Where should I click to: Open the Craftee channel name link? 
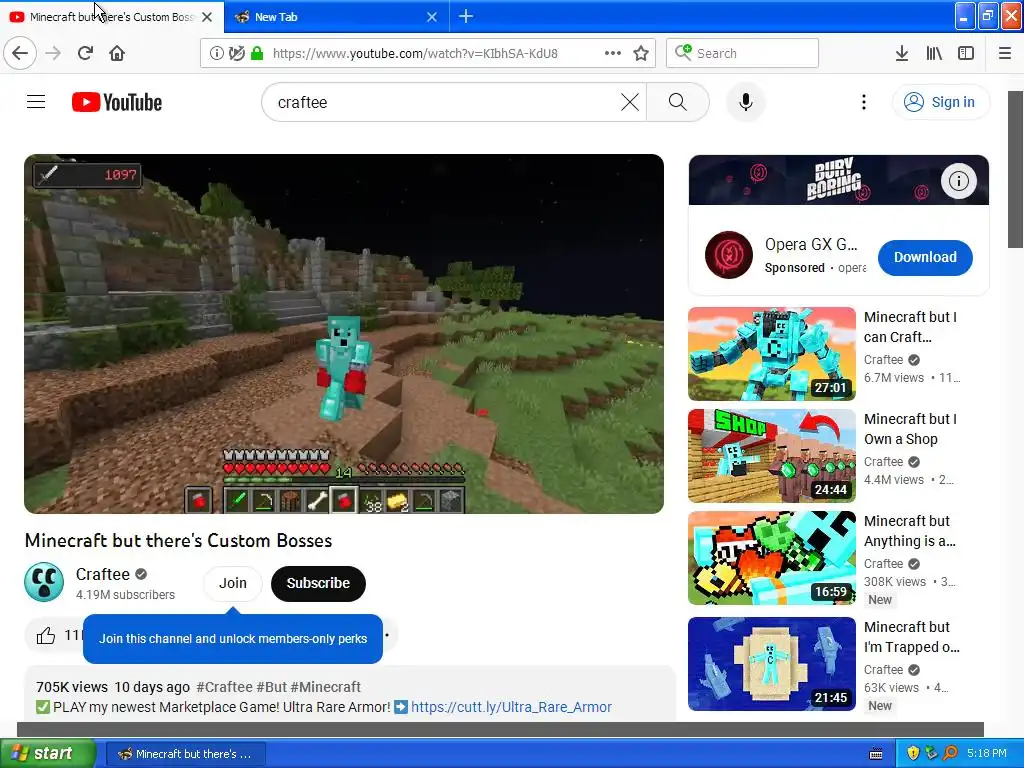103,574
